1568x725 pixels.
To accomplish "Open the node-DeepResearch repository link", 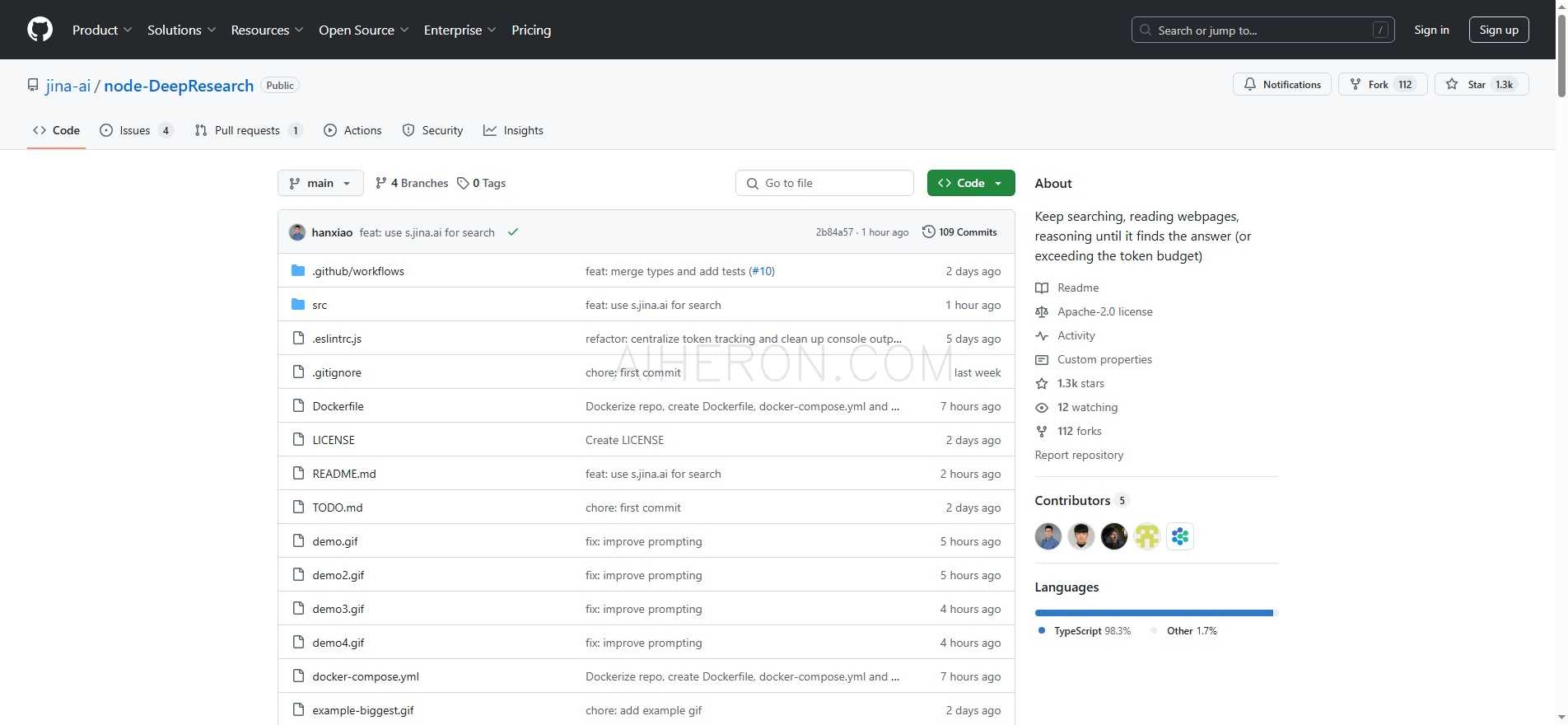I will pyautogui.click(x=179, y=86).
